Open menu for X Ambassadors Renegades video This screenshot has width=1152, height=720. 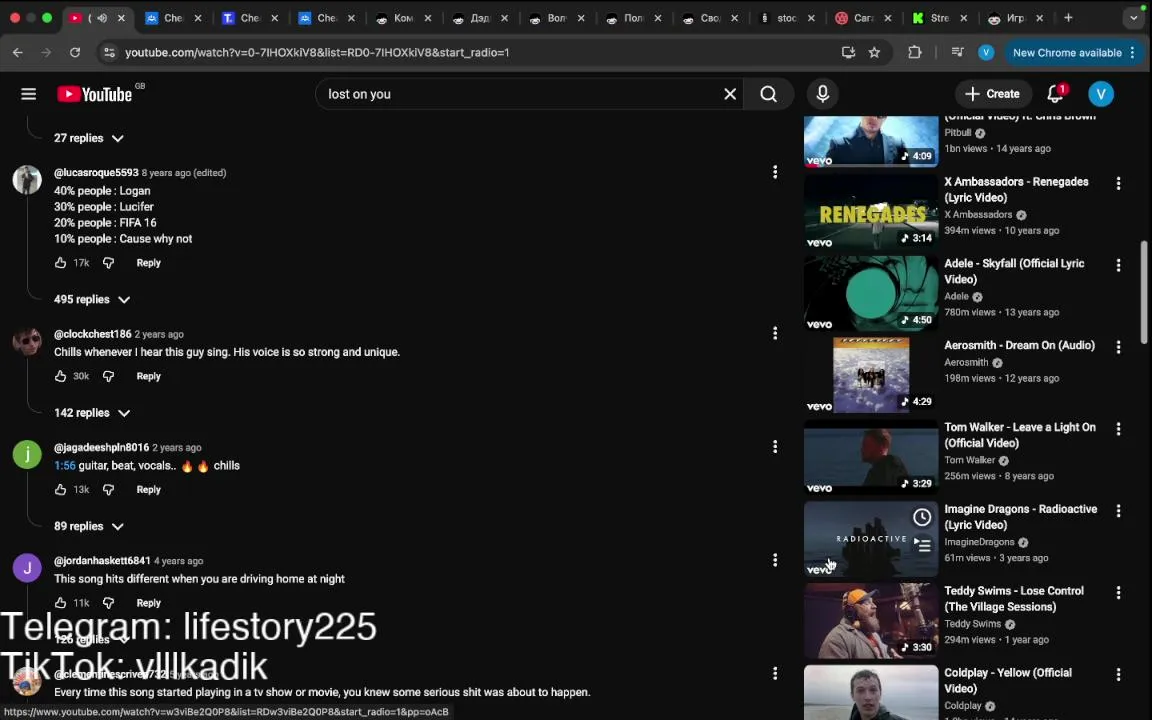point(1118,184)
